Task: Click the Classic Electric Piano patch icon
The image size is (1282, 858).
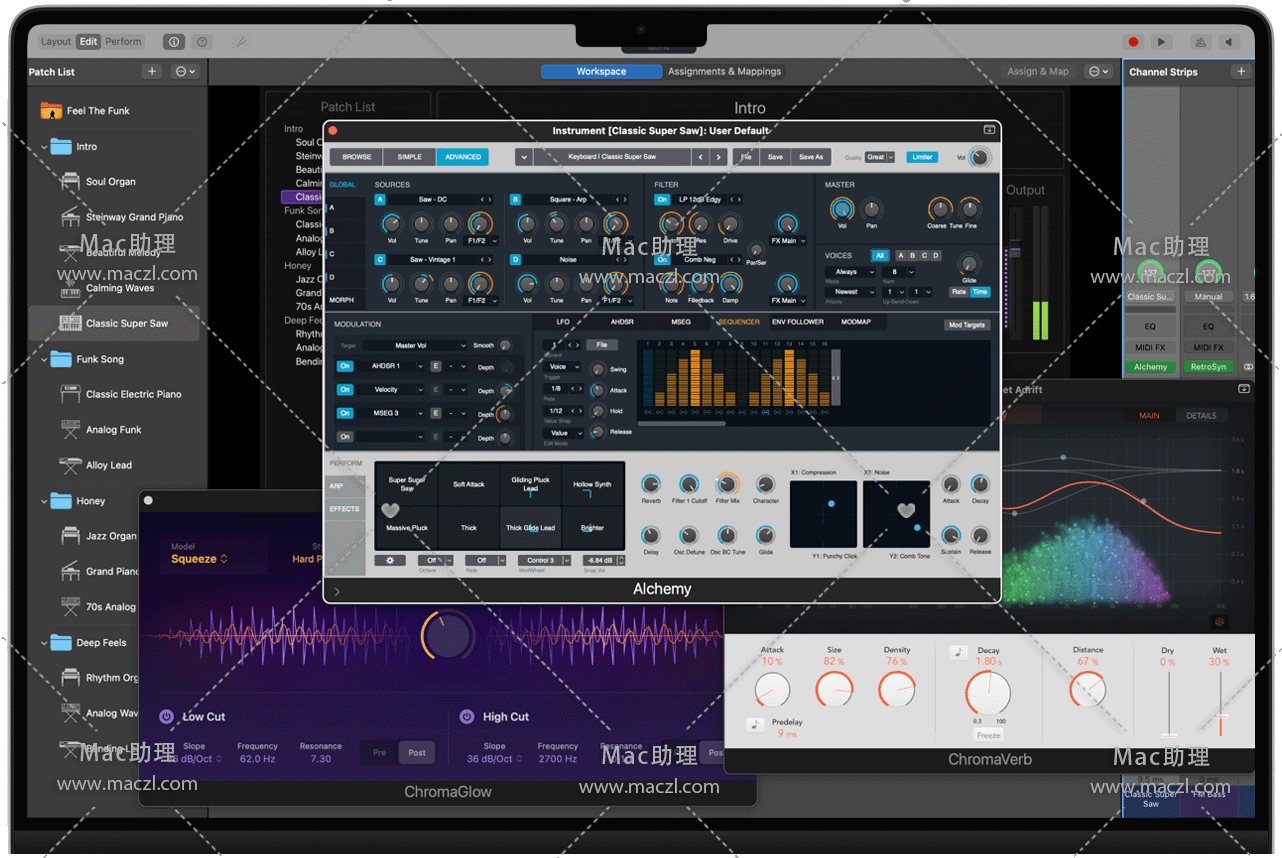Action: (70, 394)
